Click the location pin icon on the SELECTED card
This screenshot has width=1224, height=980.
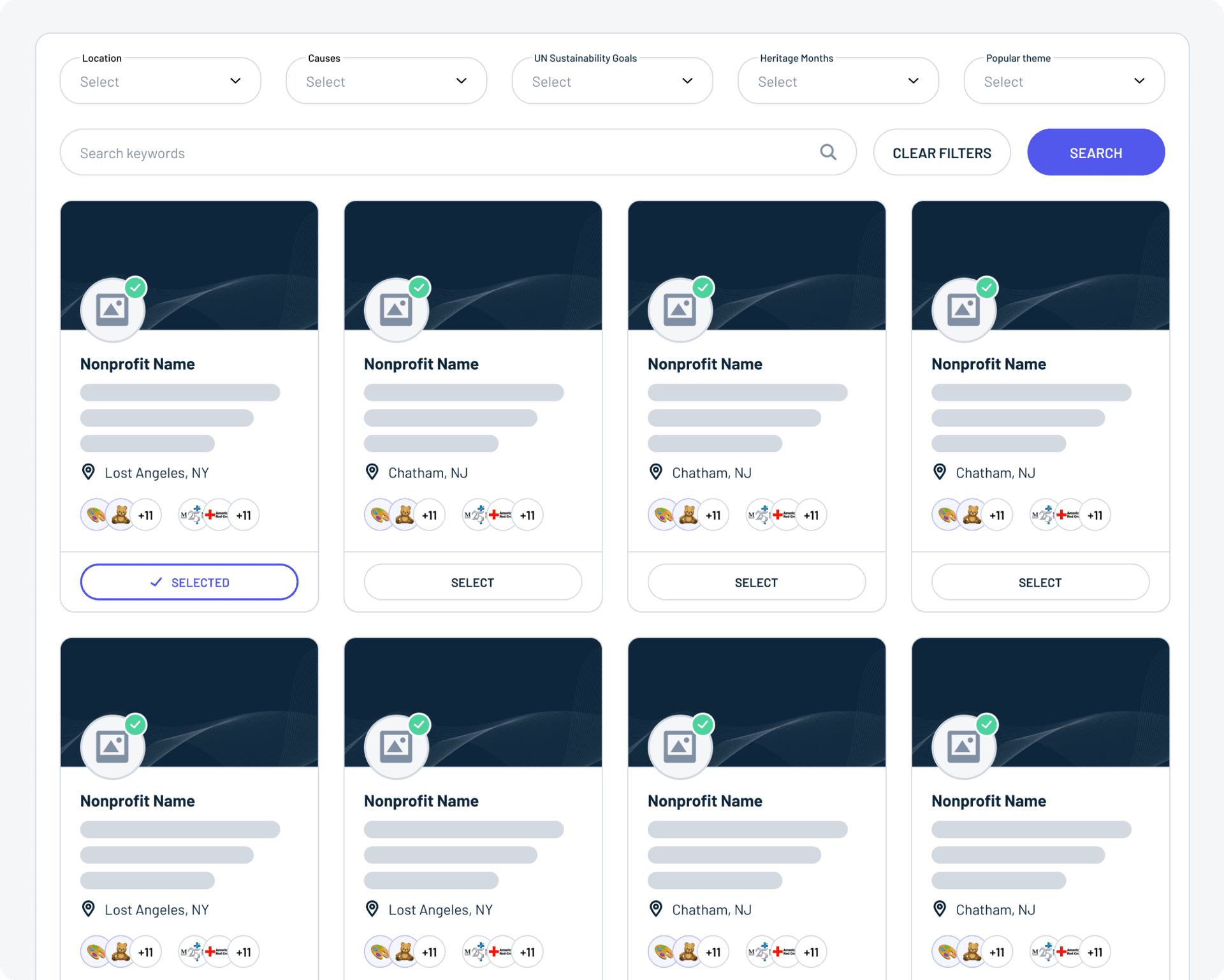click(x=89, y=472)
